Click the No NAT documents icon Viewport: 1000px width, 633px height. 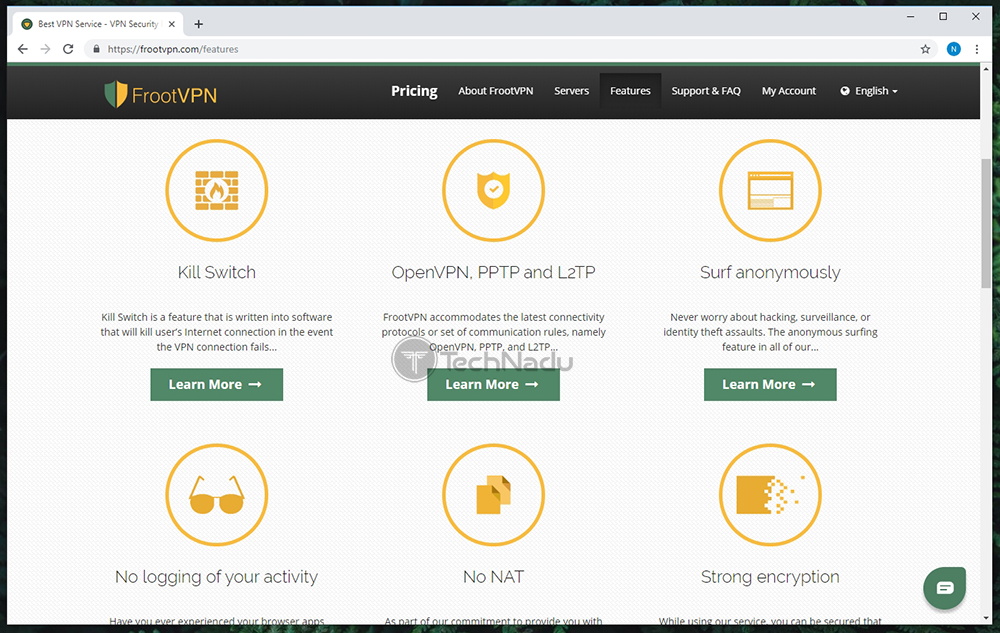click(494, 495)
